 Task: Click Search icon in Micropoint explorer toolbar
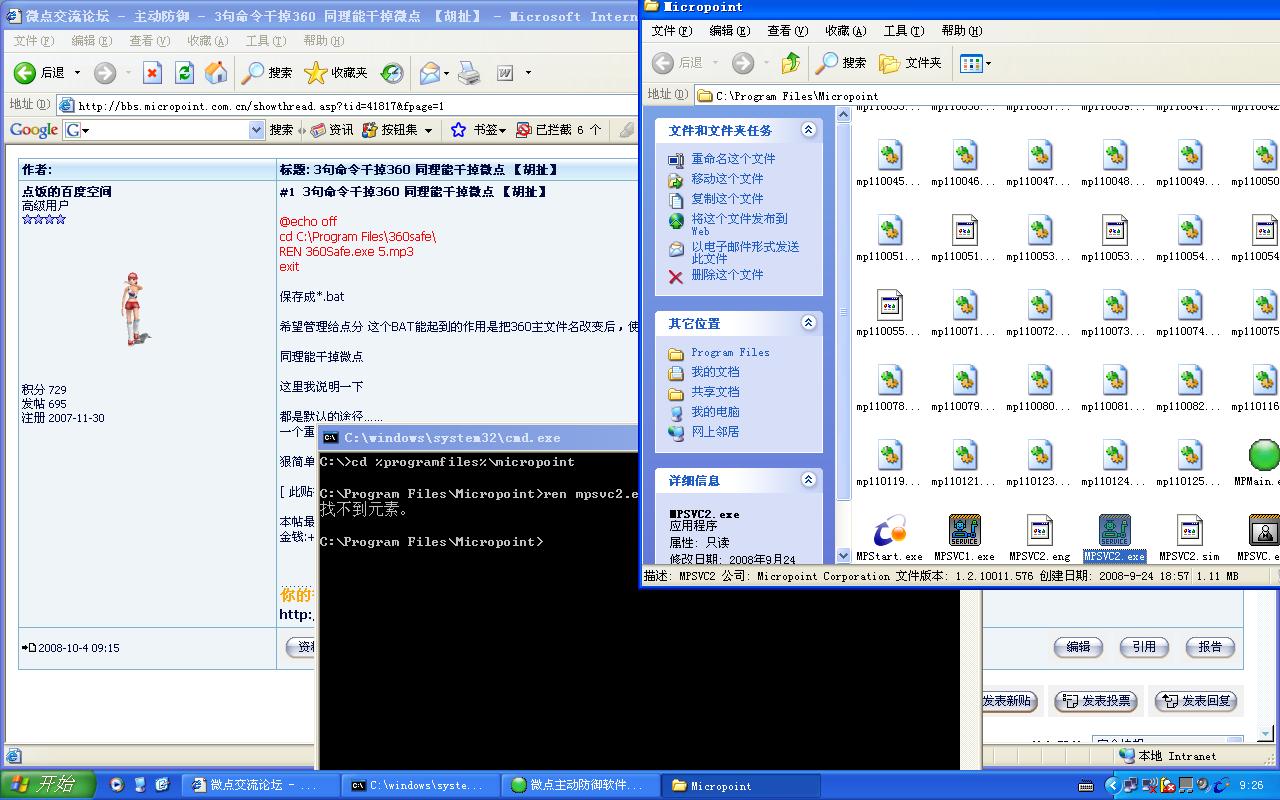coord(841,63)
